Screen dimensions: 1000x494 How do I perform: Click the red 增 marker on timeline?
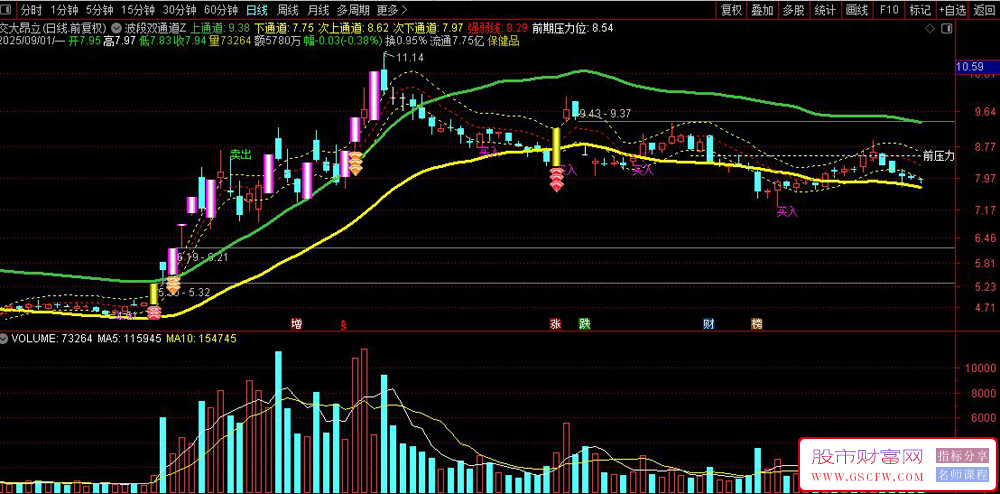296,324
